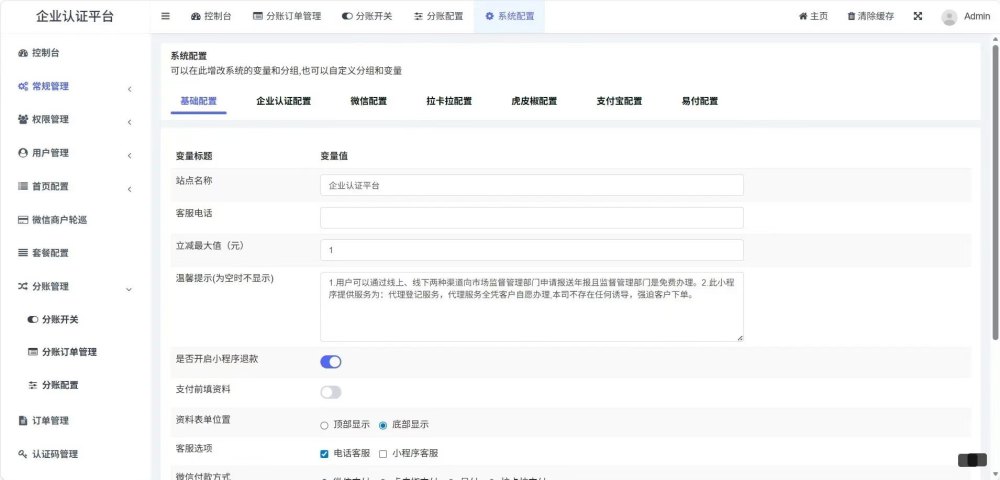Enable the 支付前填资料 switch

pyautogui.click(x=331, y=392)
